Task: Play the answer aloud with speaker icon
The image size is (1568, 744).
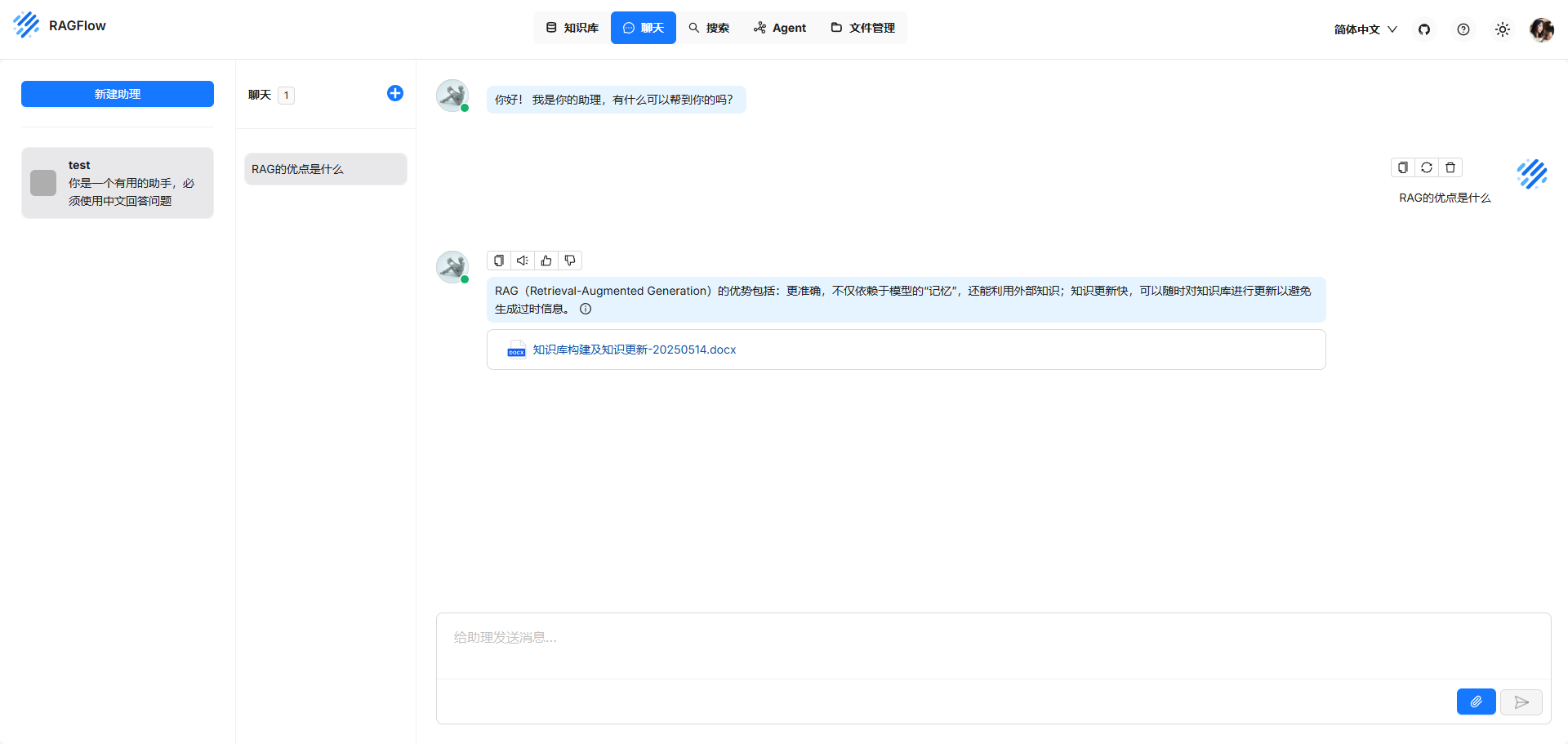Action: click(523, 261)
